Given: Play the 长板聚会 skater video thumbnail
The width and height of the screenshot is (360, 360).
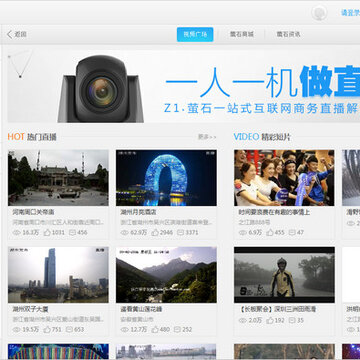Looking at the screenshot, I should pyautogui.click(x=284, y=275).
